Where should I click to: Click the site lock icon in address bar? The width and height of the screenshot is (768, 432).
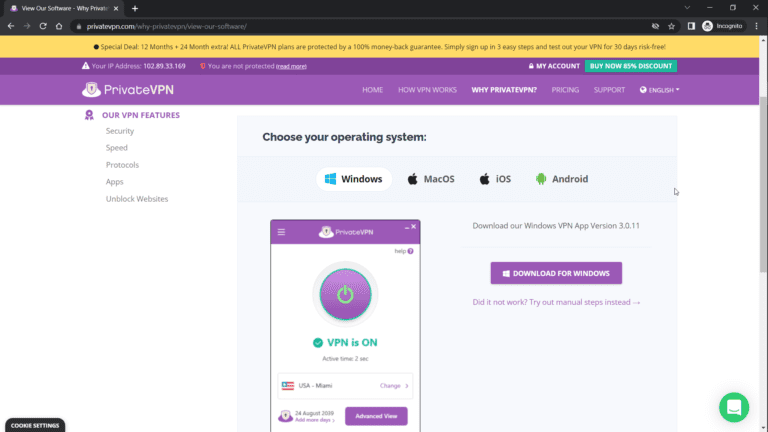(79, 26)
